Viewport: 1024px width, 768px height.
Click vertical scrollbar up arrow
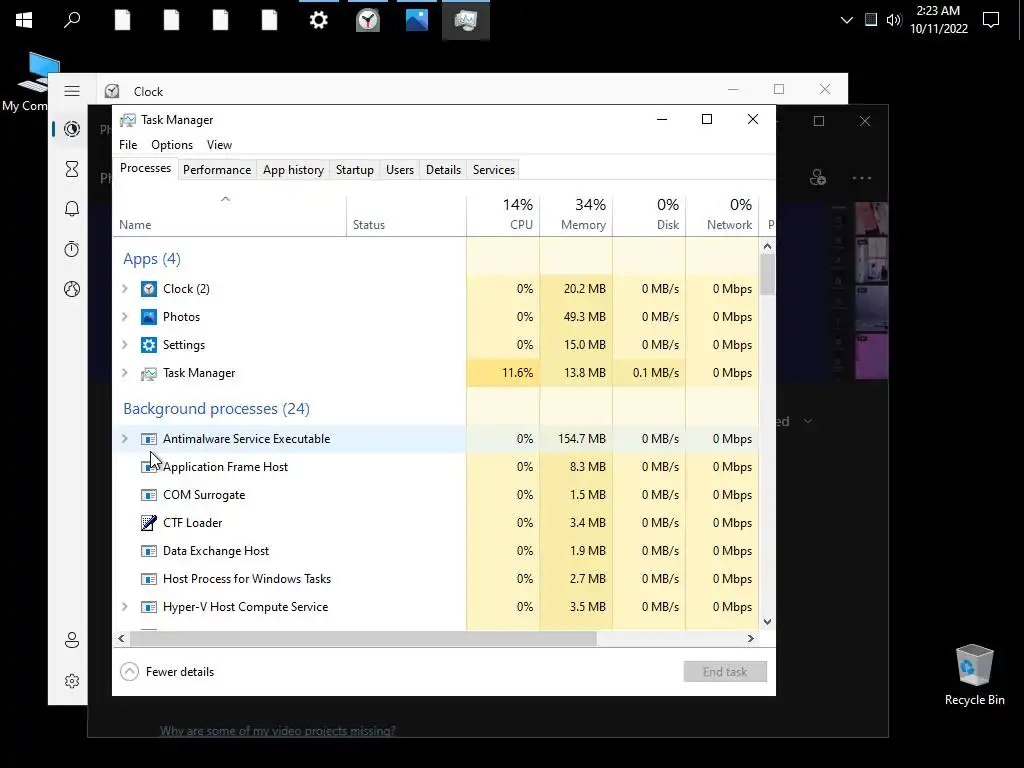767,246
